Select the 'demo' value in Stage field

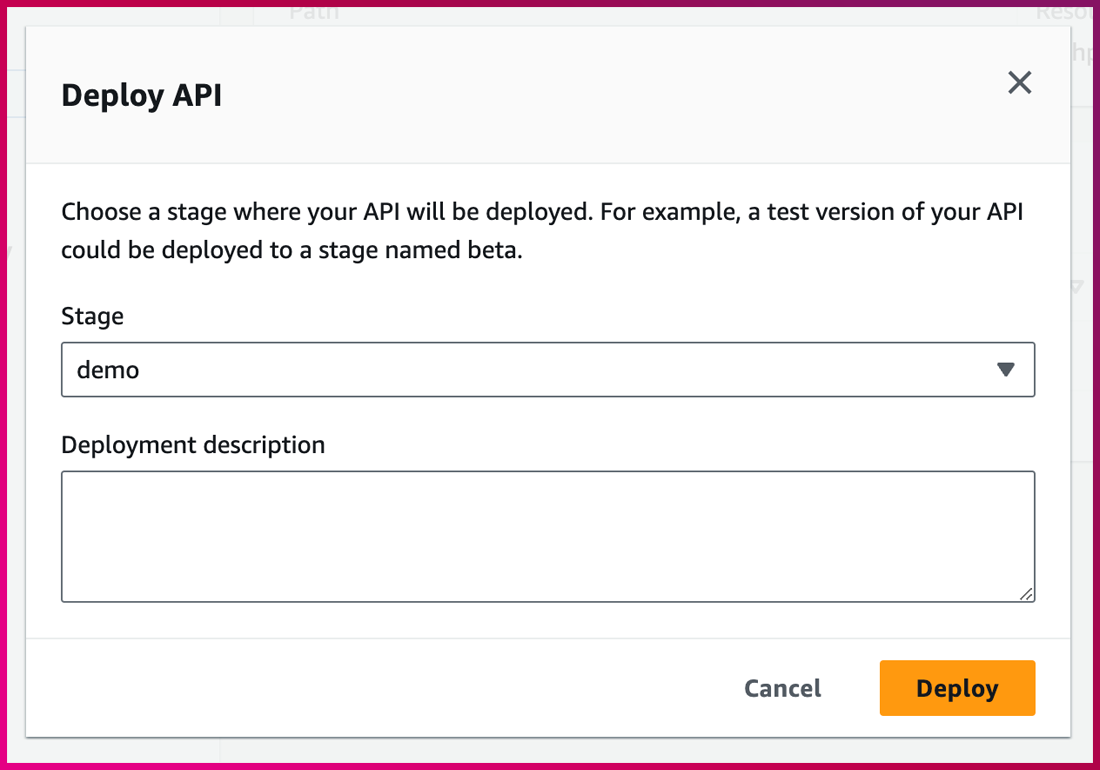tap(108, 370)
